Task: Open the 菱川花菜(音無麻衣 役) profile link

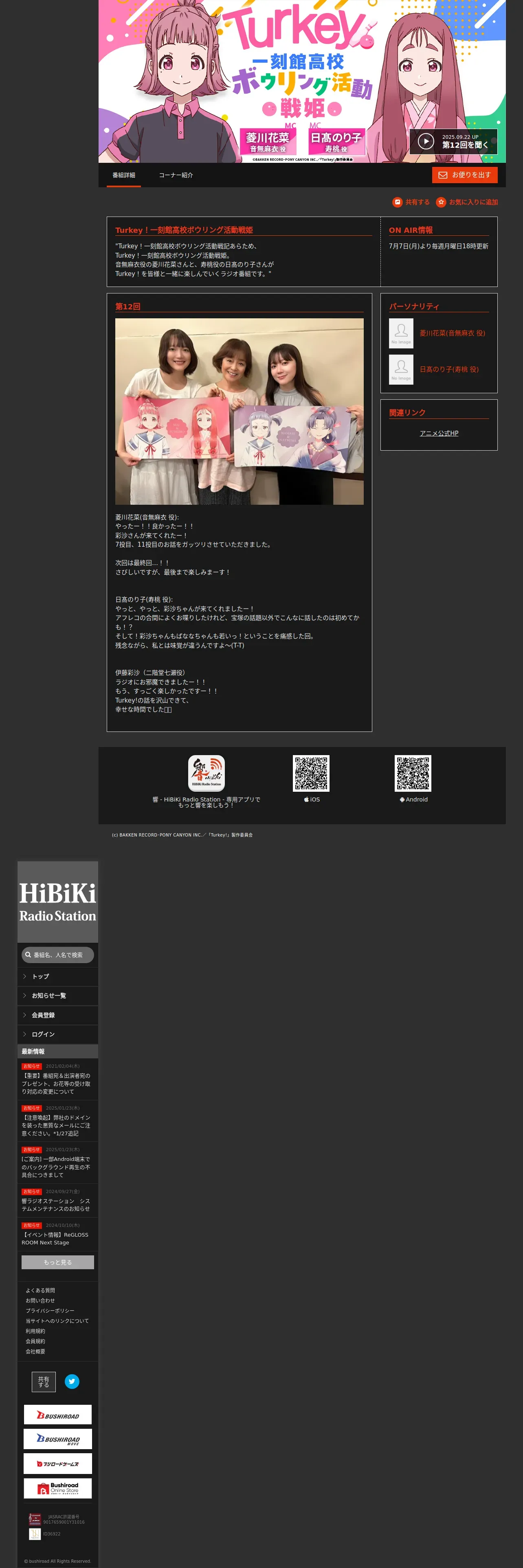Action: point(453,333)
